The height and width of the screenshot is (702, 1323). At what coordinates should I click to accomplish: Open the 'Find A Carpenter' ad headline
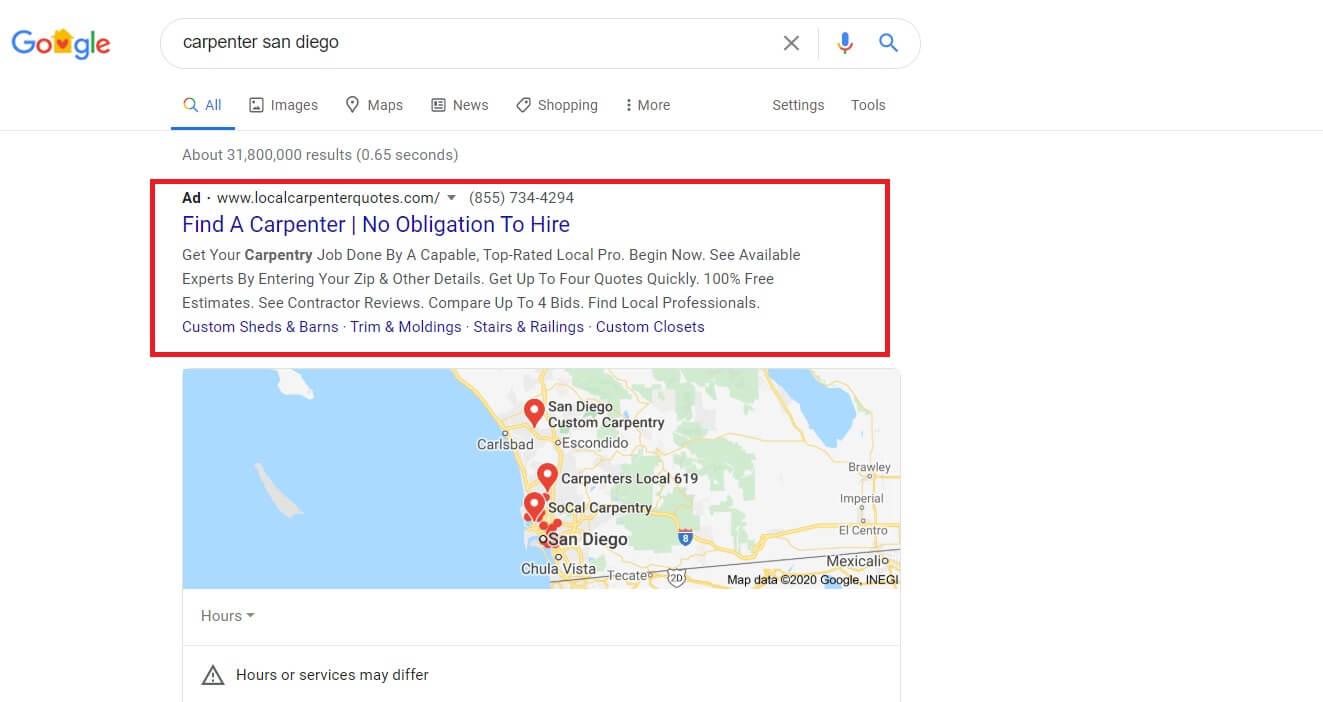coord(376,225)
